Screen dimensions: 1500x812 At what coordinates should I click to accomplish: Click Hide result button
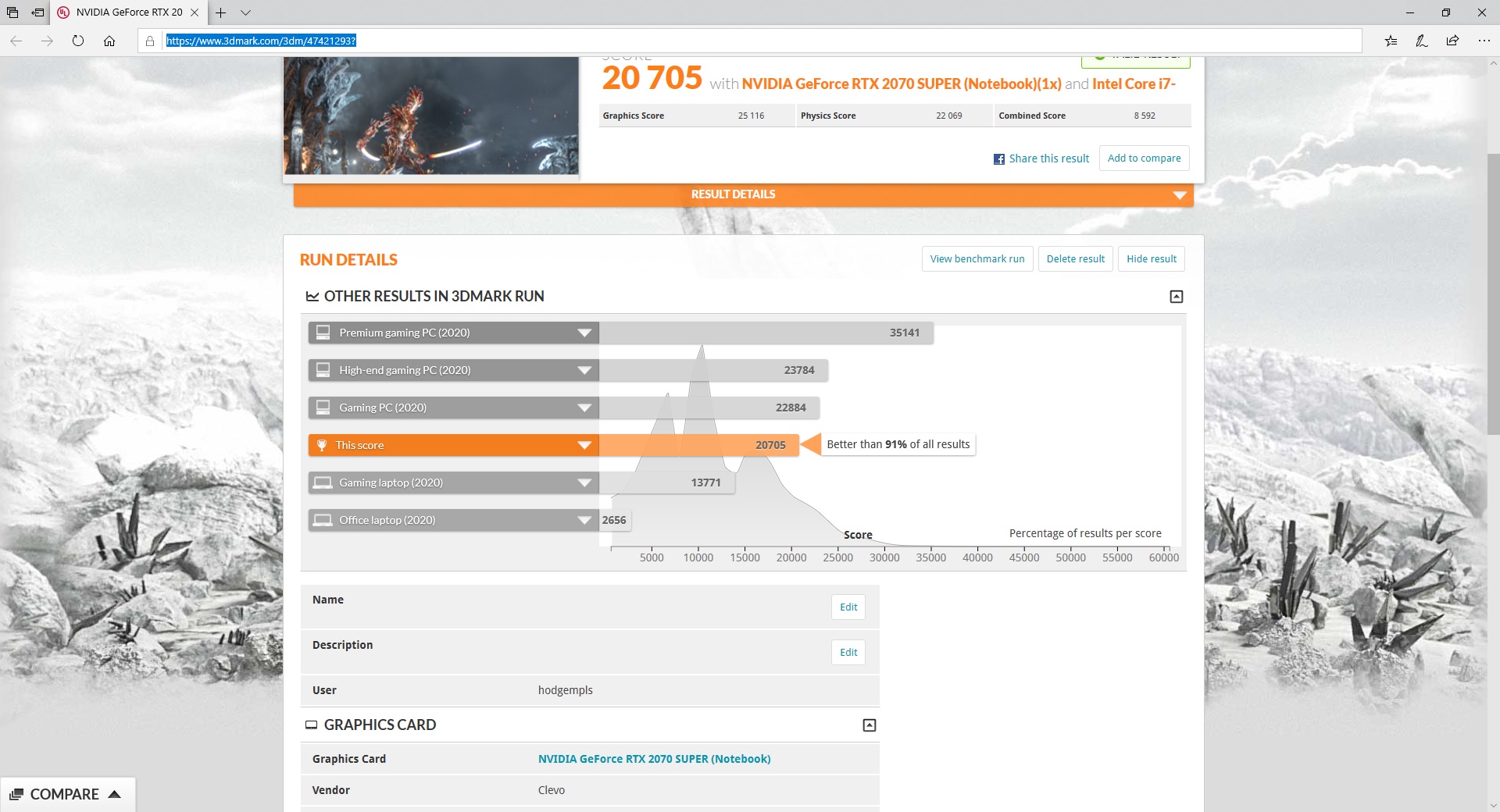(x=1152, y=259)
